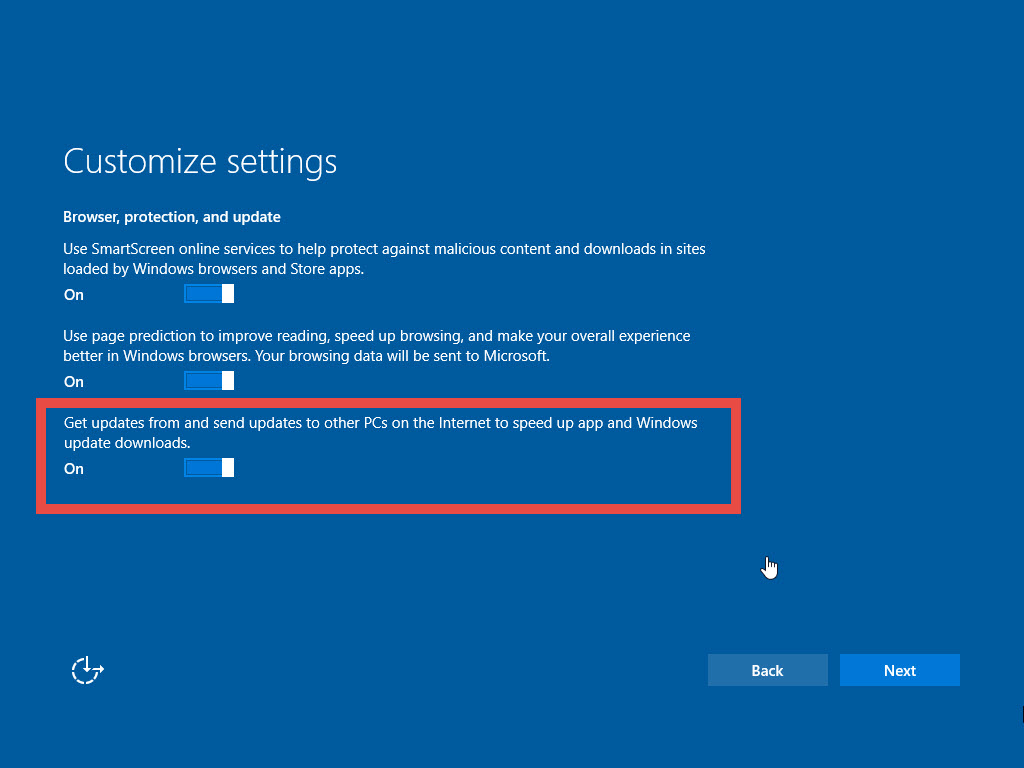Go Back to the previous setup page
The width and height of the screenshot is (1024, 768).
pyautogui.click(x=767, y=670)
